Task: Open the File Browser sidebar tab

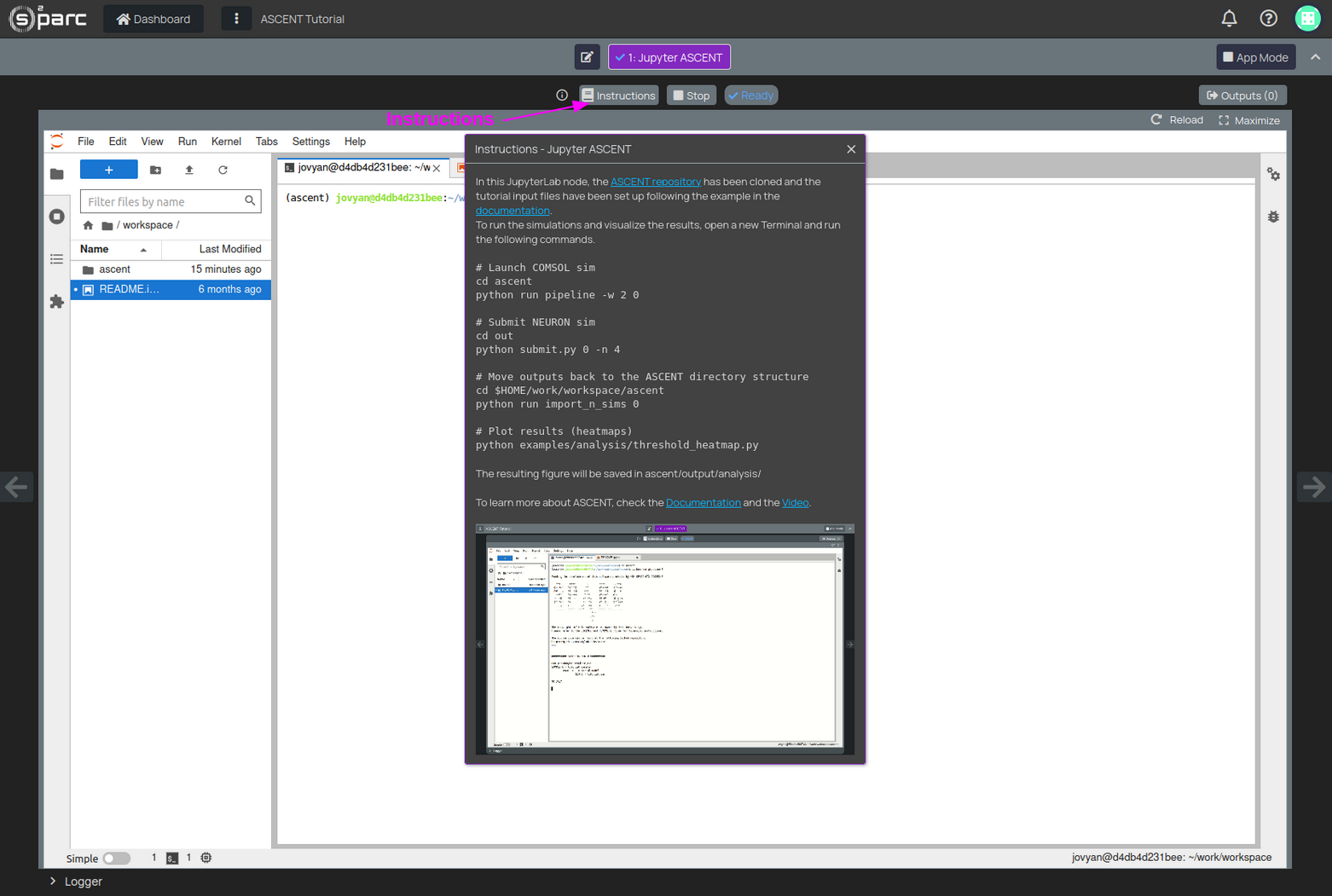Action: point(57,174)
